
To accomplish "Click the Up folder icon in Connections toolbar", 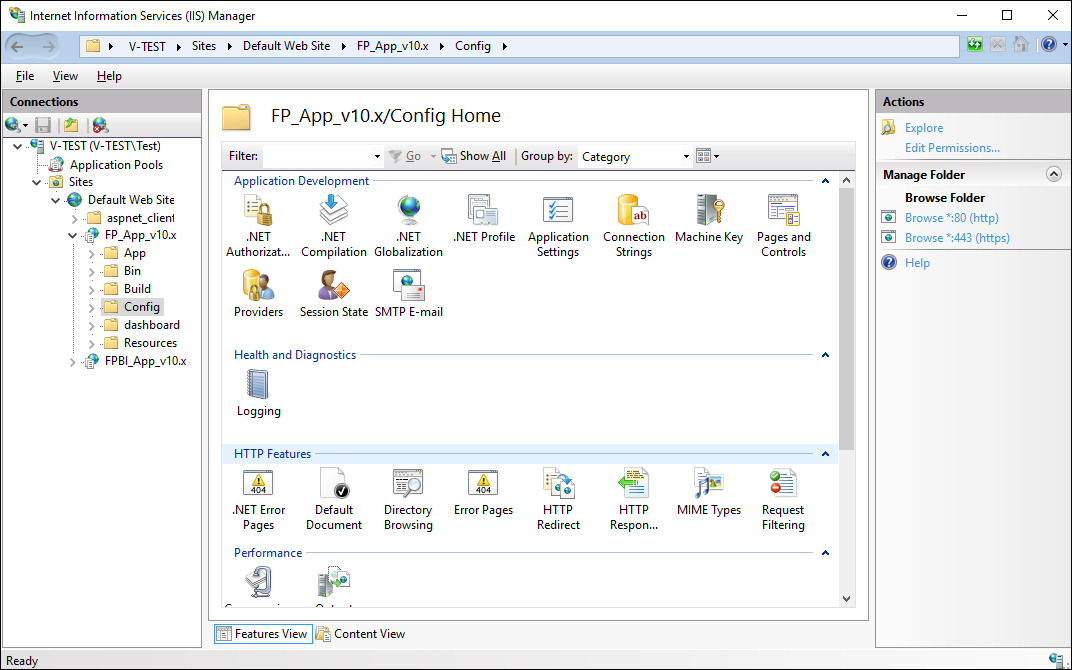I will (x=70, y=125).
